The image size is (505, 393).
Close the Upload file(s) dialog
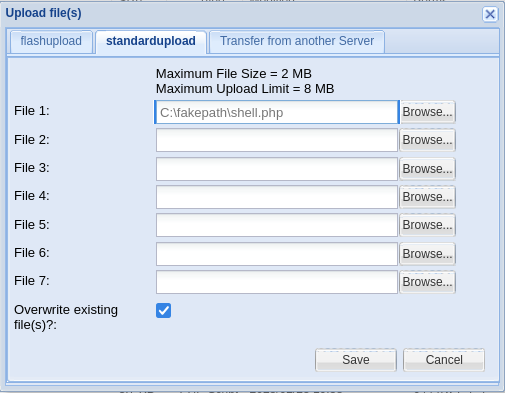click(490, 14)
